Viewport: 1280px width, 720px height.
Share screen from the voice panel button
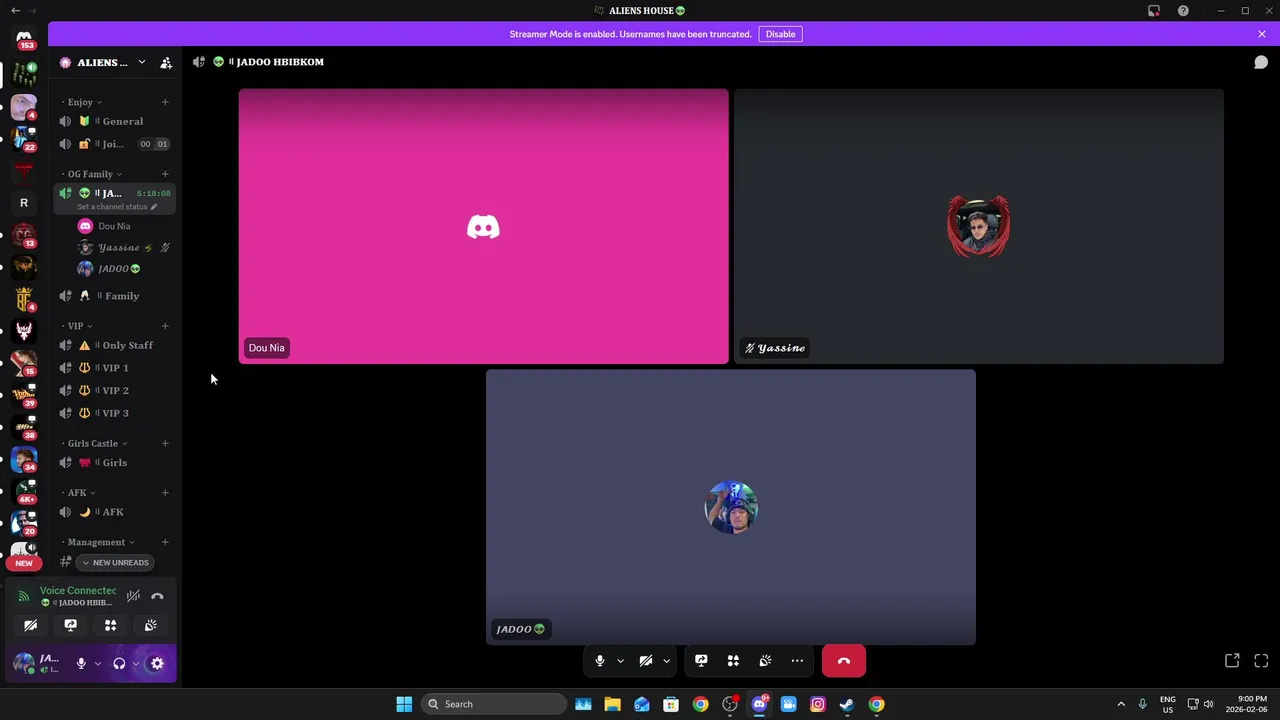tap(70, 625)
